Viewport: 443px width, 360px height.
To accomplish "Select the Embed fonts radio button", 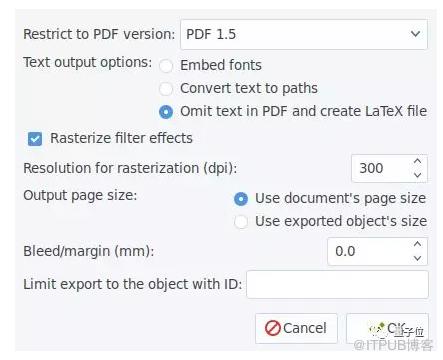I will [x=166, y=66].
